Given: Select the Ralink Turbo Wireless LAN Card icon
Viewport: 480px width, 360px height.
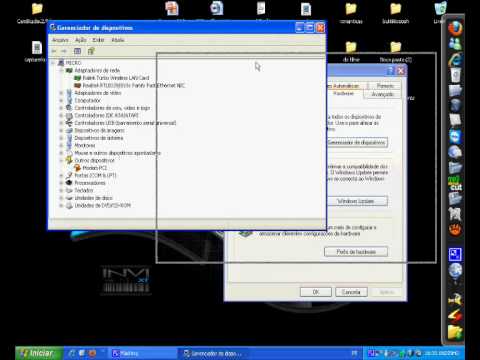Looking at the screenshot, I should tap(77, 78).
